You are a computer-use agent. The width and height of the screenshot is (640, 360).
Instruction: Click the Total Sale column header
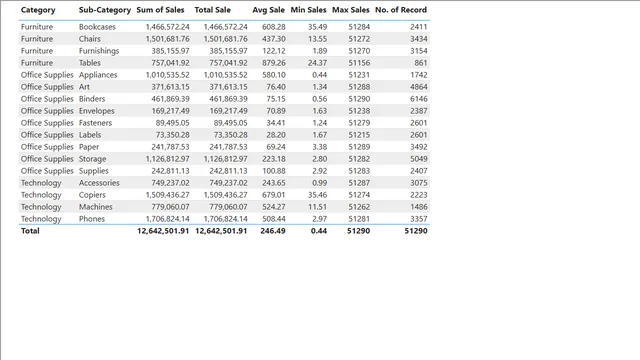click(x=212, y=10)
